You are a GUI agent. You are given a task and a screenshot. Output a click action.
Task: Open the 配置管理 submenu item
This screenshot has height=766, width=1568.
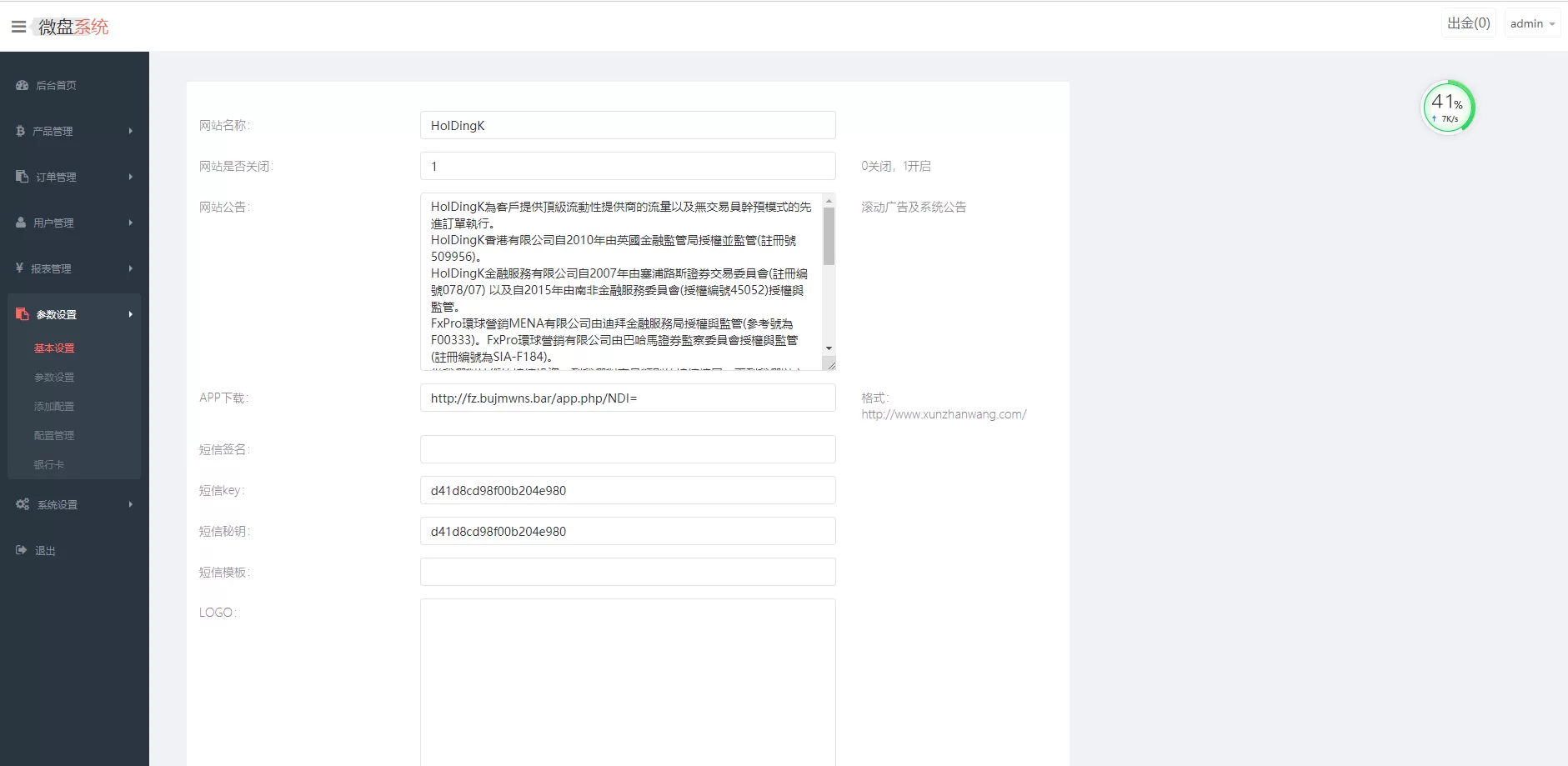[54, 436]
